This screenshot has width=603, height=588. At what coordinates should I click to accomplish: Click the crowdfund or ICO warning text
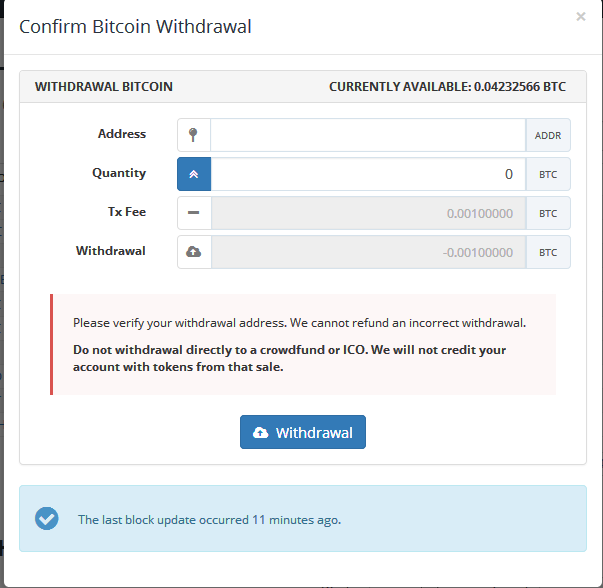pyautogui.click(x=289, y=358)
